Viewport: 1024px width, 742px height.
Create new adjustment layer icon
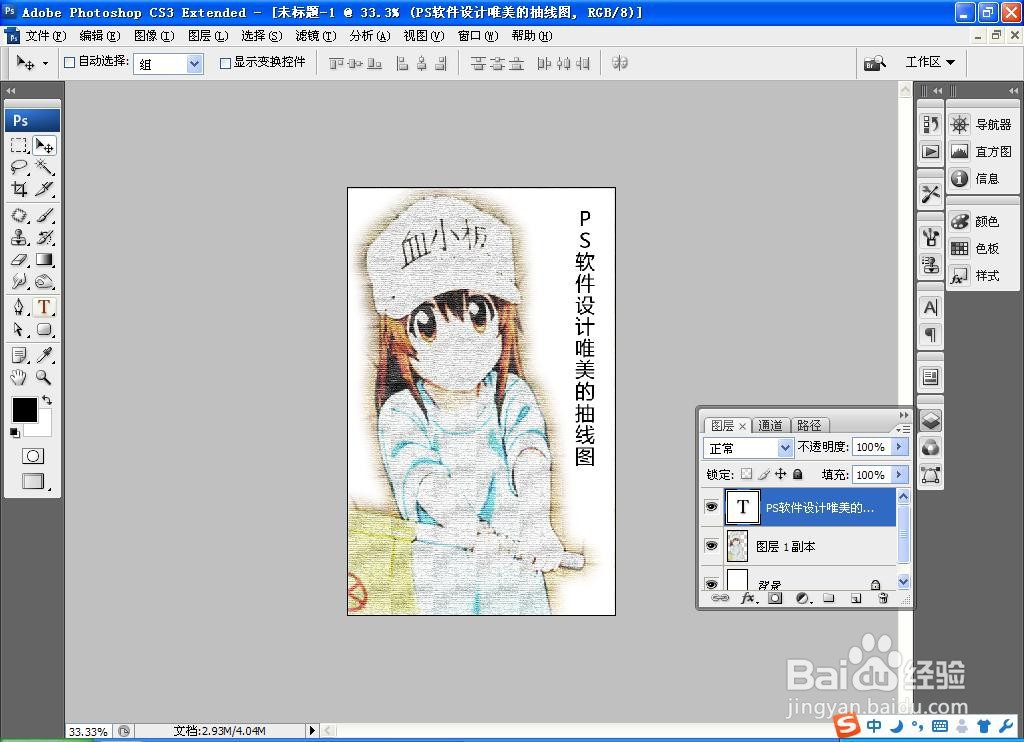pyautogui.click(x=803, y=598)
